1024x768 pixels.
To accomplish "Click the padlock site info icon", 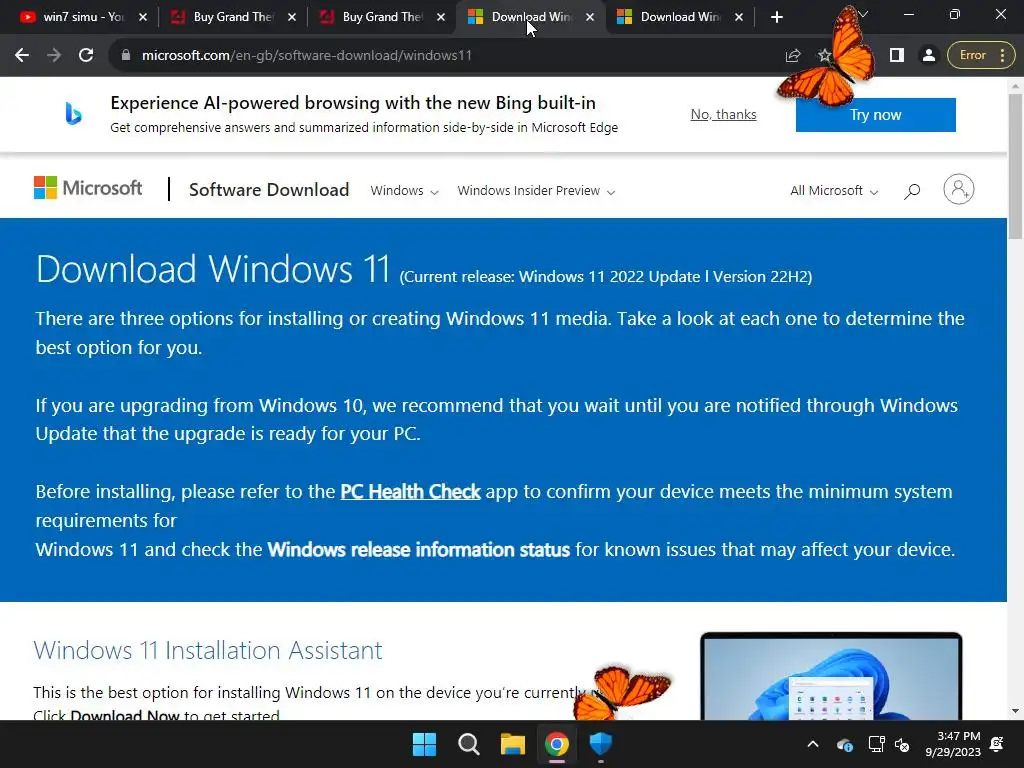I will tap(126, 56).
